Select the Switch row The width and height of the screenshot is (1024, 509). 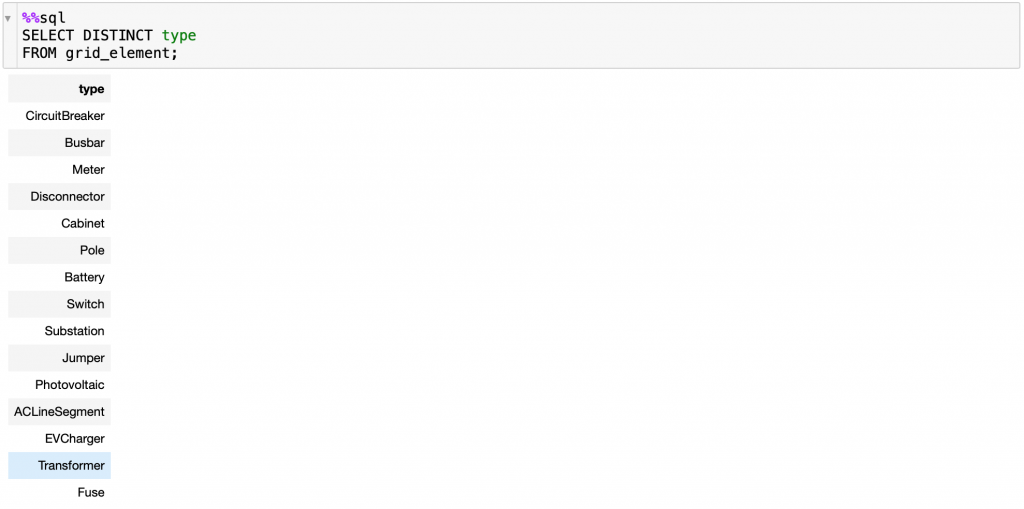tap(59, 304)
